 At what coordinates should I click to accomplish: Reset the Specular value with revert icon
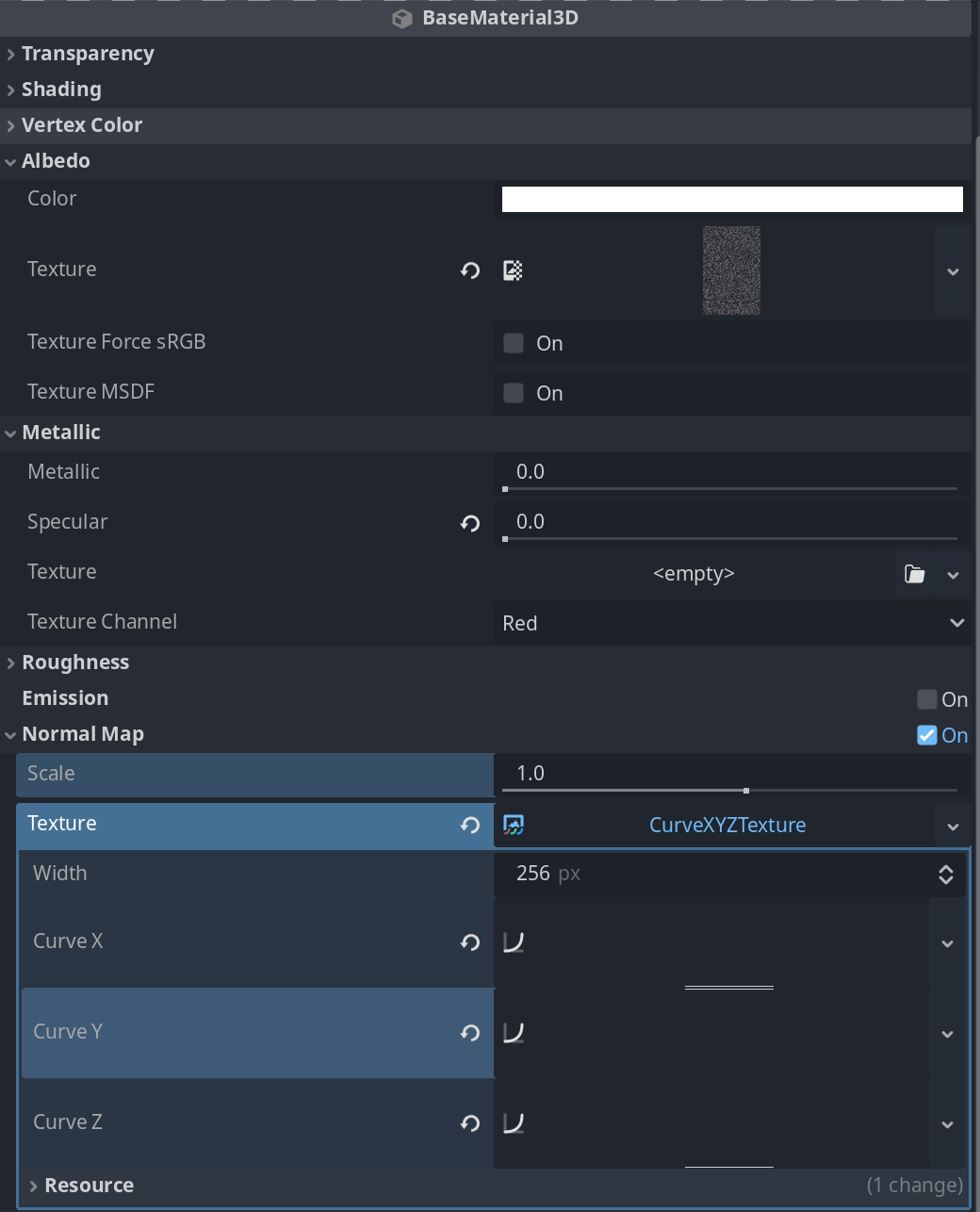[470, 523]
